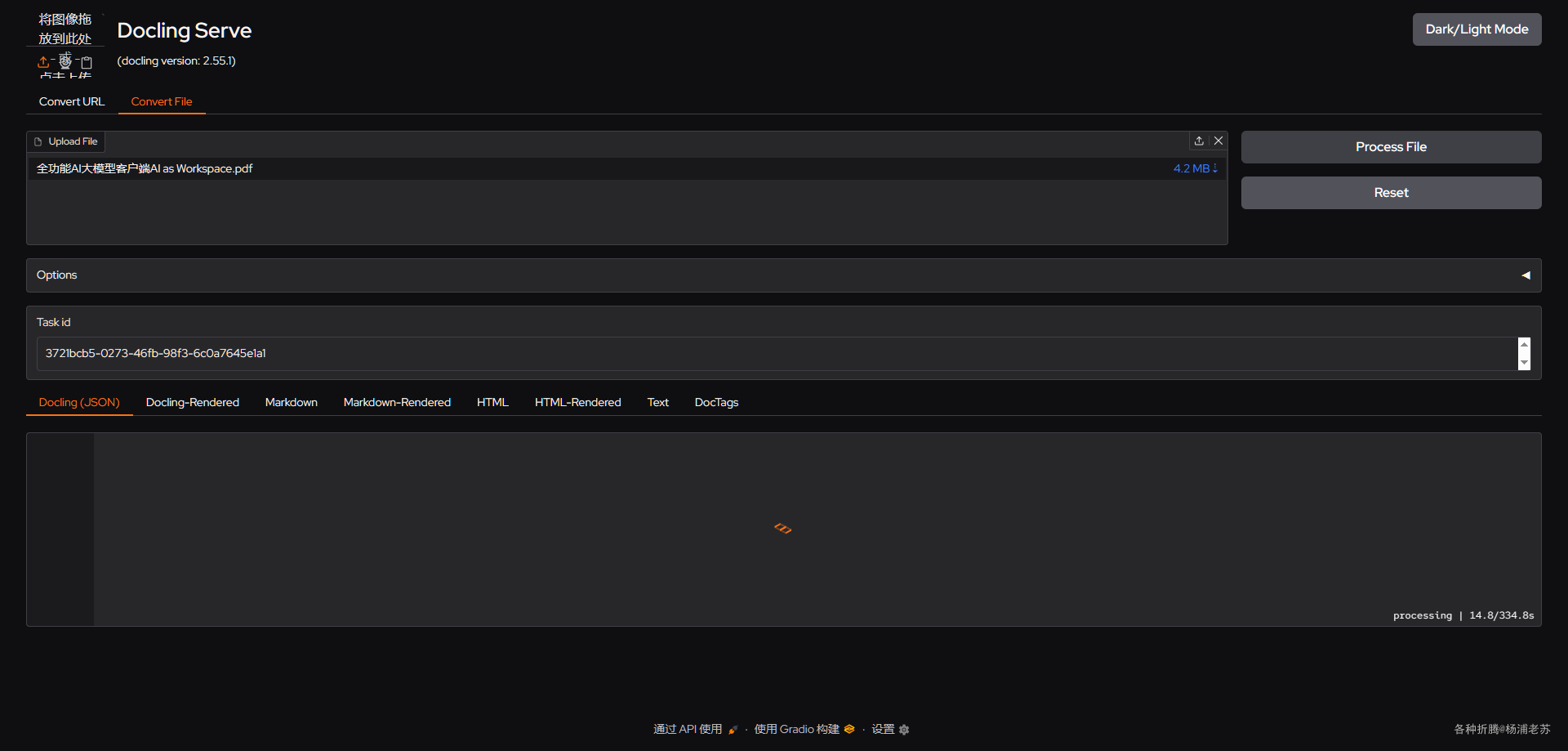
Task: Click the Upload File label
Action: tap(73, 141)
